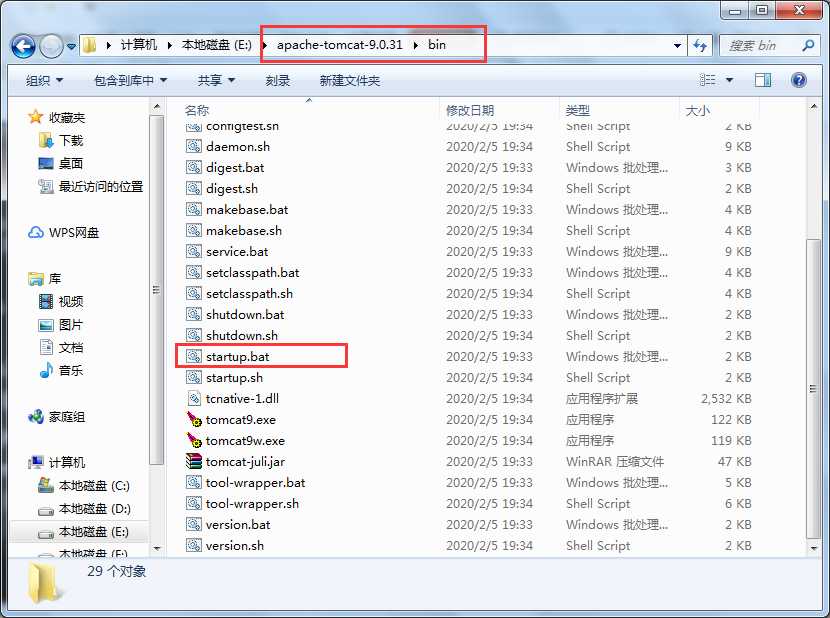Click the startup.sh file icon
This screenshot has height=618, width=830.
point(194,377)
